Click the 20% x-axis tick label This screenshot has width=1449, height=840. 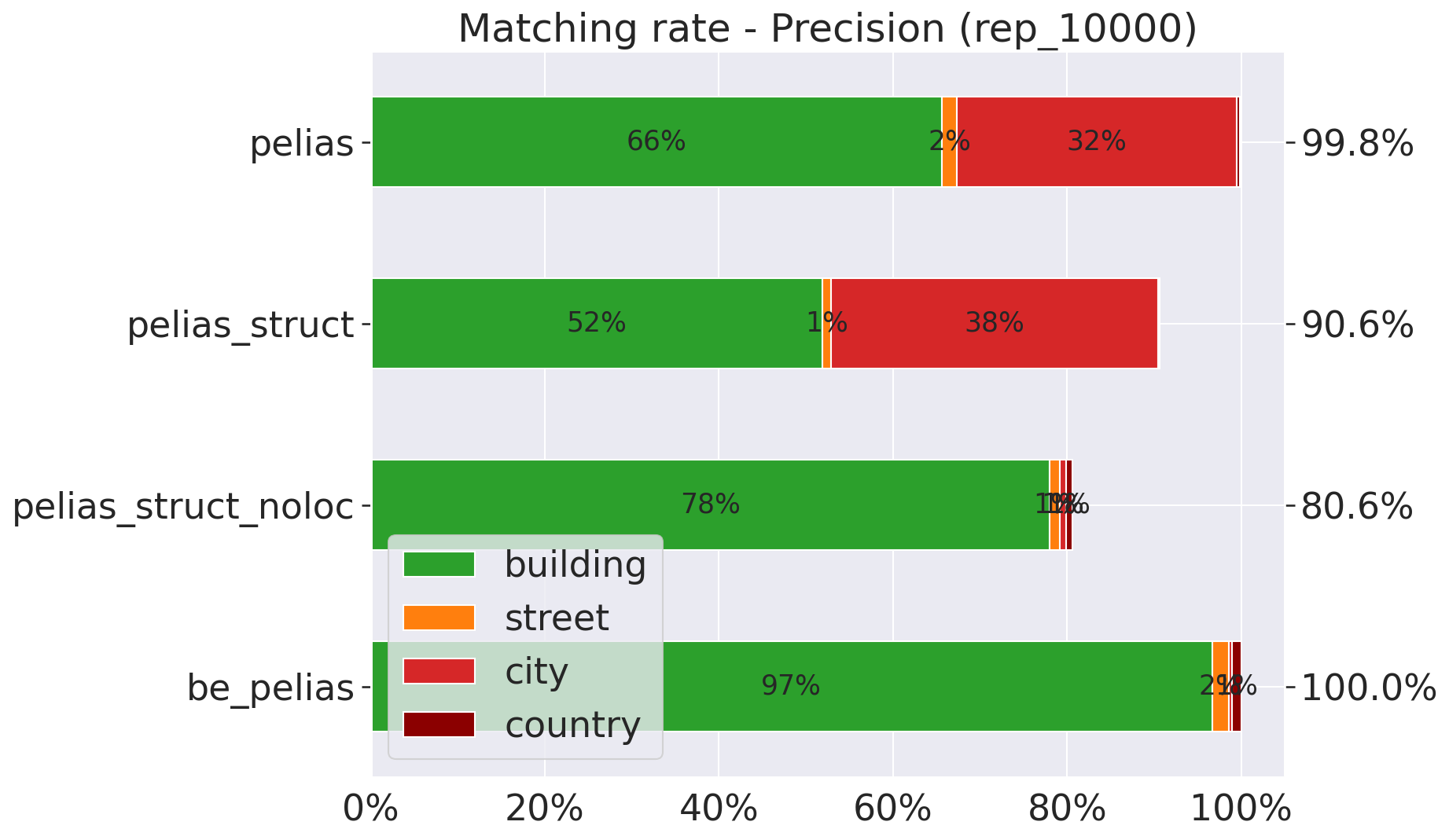[x=544, y=809]
